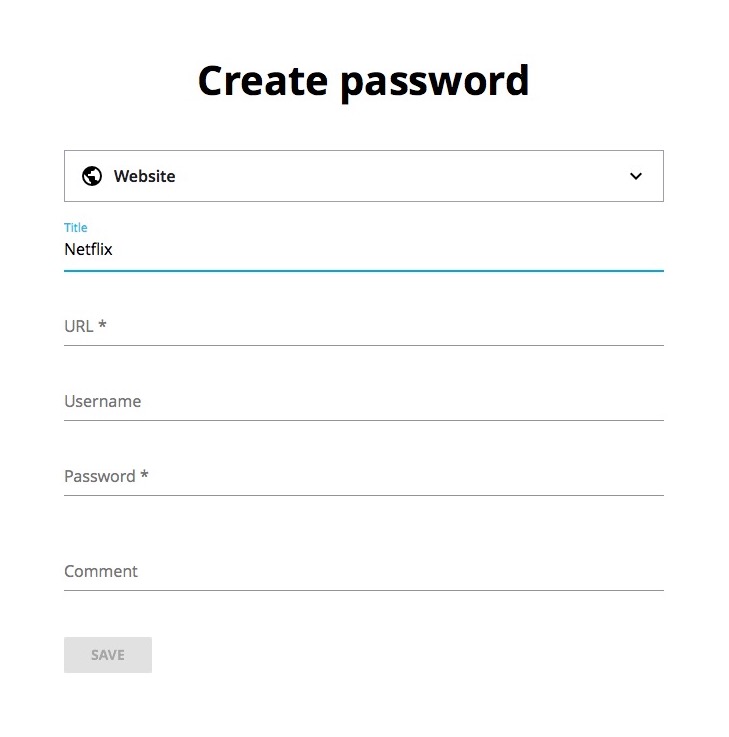Click the Create password heading
The height and width of the screenshot is (737, 729).
click(x=363, y=81)
